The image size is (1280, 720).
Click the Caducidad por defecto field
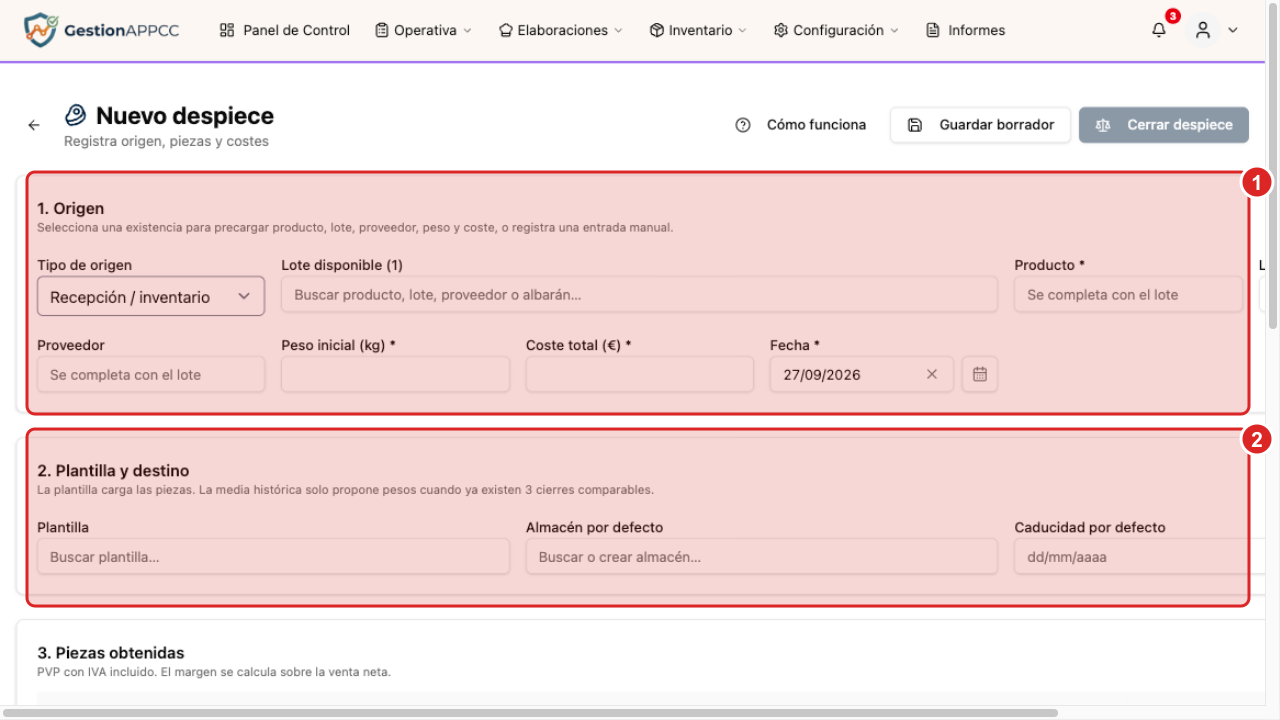pos(1140,557)
